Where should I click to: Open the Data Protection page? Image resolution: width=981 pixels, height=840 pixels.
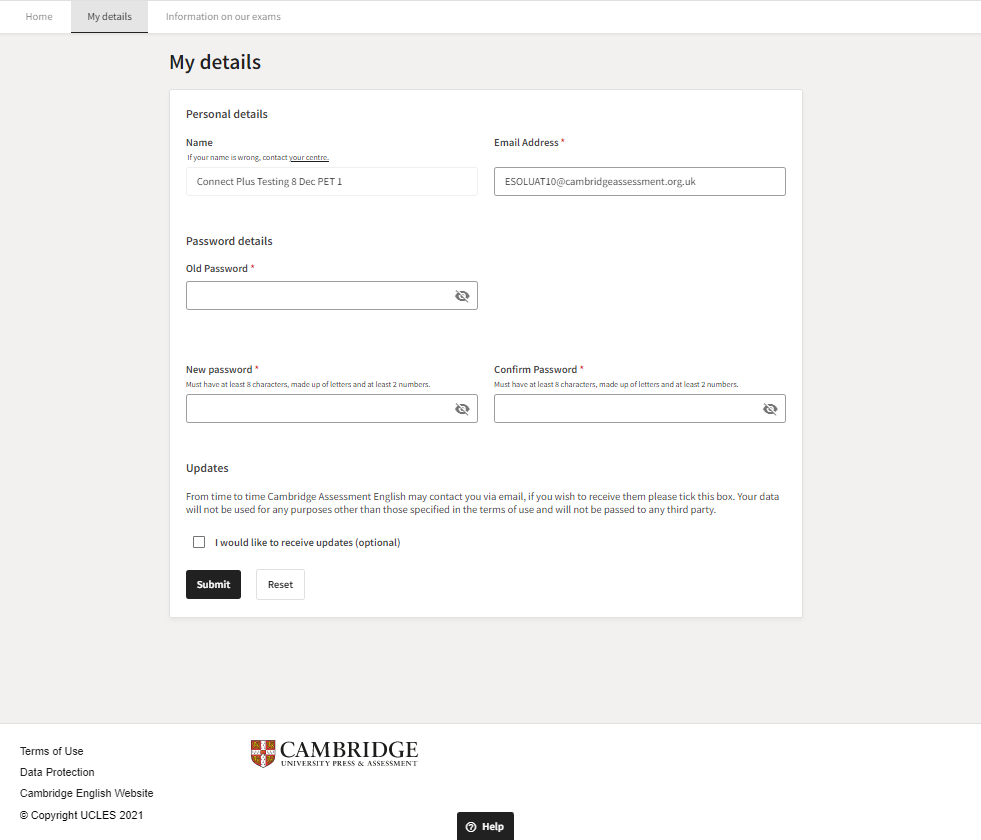[x=57, y=772]
